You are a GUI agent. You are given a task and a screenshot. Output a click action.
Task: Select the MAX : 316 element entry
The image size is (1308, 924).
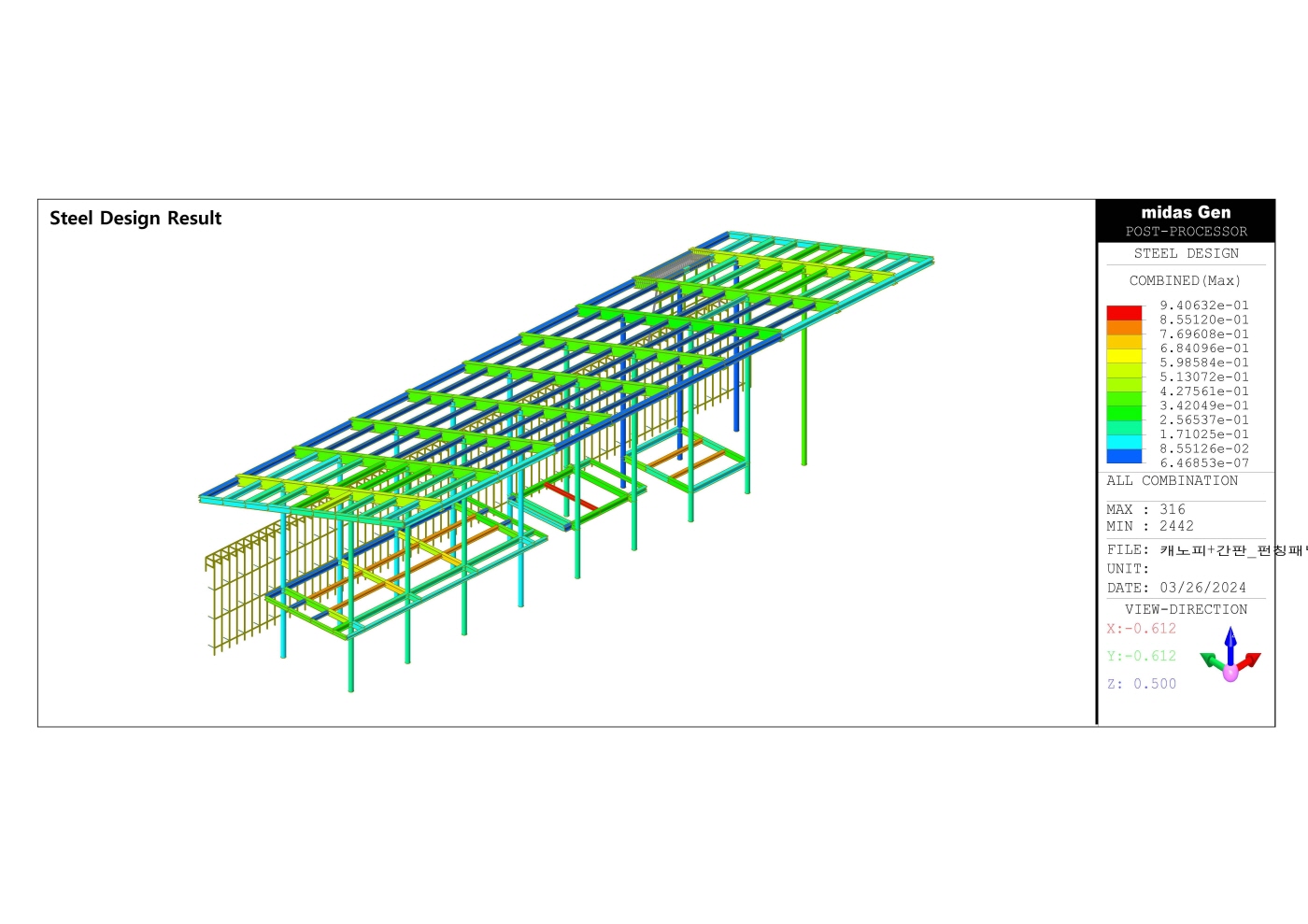tap(1145, 509)
